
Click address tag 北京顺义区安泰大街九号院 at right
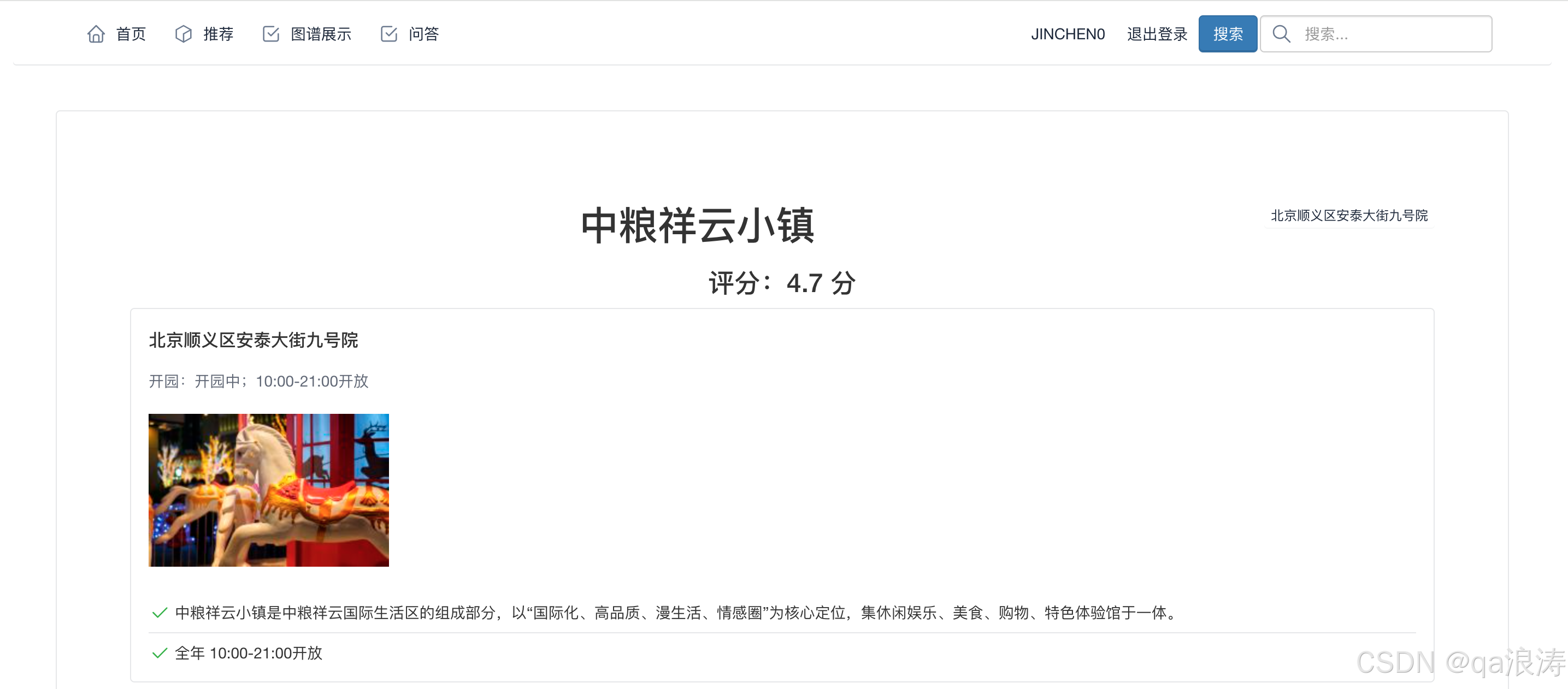click(x=1349, y=215)
